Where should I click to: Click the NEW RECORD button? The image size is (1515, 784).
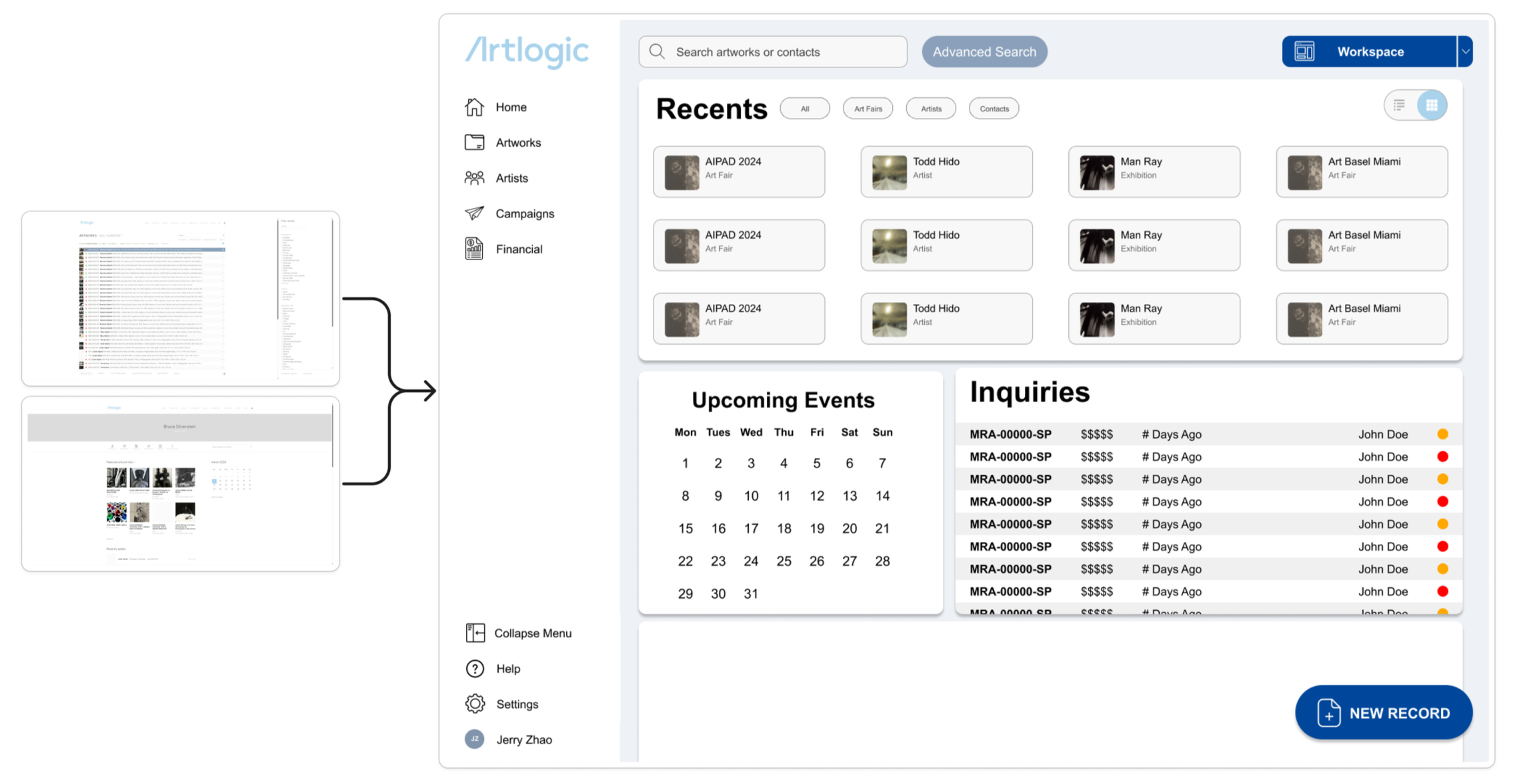(x=1384, y=713)
